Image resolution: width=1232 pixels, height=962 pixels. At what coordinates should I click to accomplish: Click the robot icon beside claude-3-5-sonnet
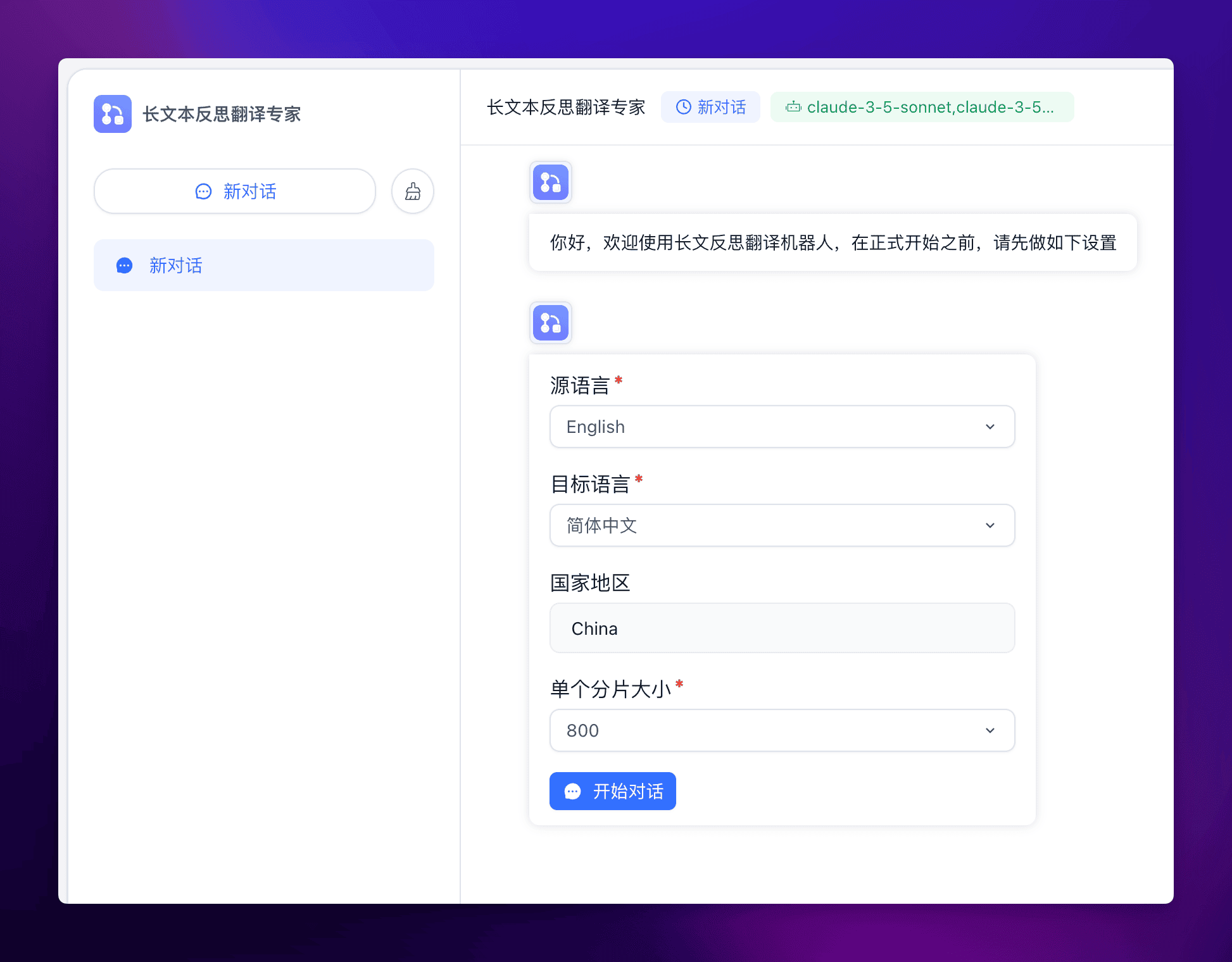(x=793, y=107)
